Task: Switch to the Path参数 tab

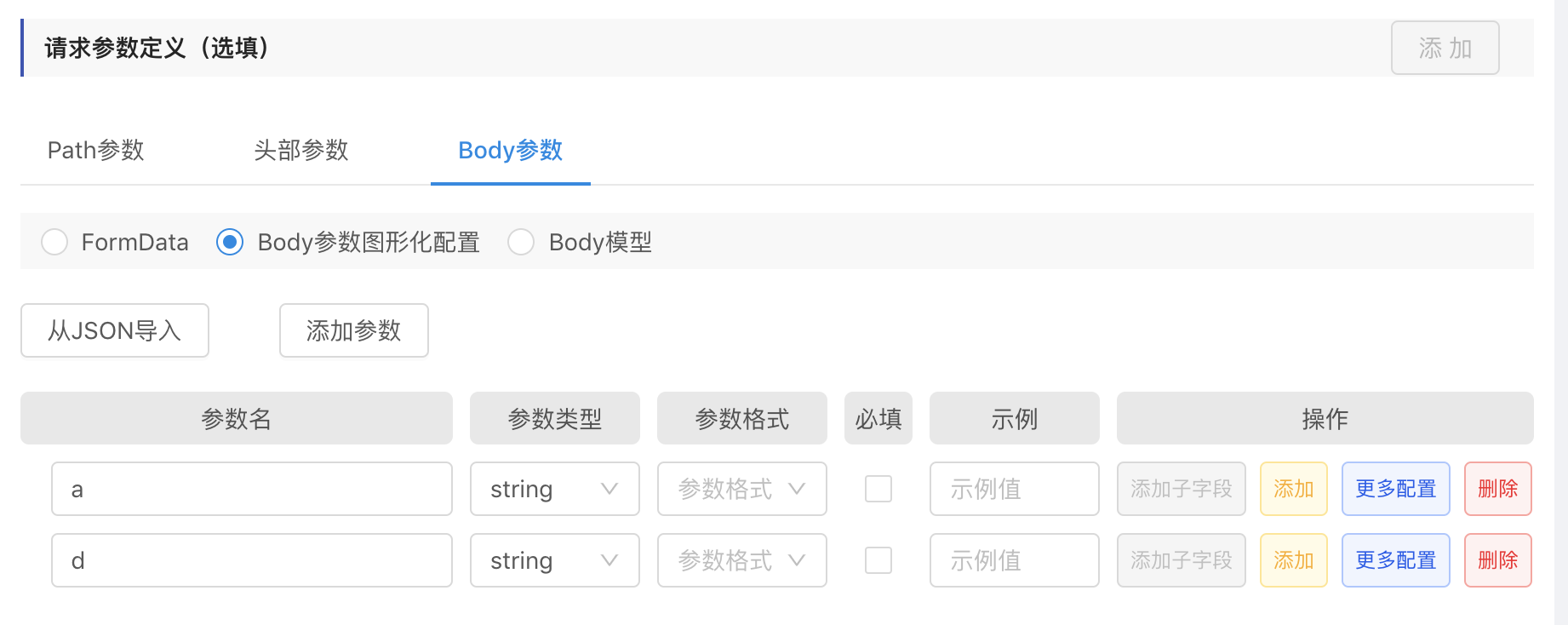Action: click(95, 151)
